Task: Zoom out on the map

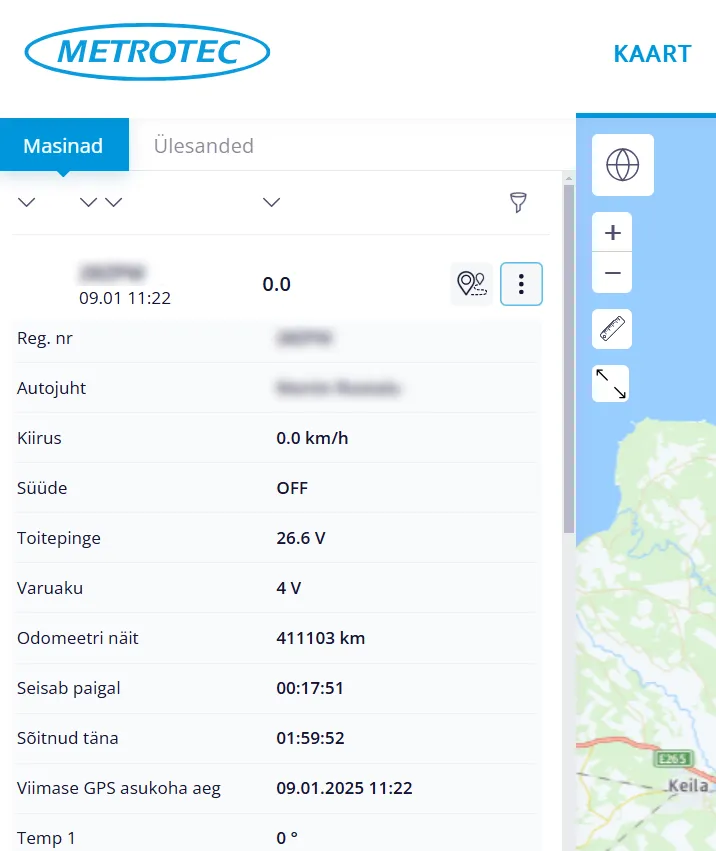Action: tap(613, 272)
